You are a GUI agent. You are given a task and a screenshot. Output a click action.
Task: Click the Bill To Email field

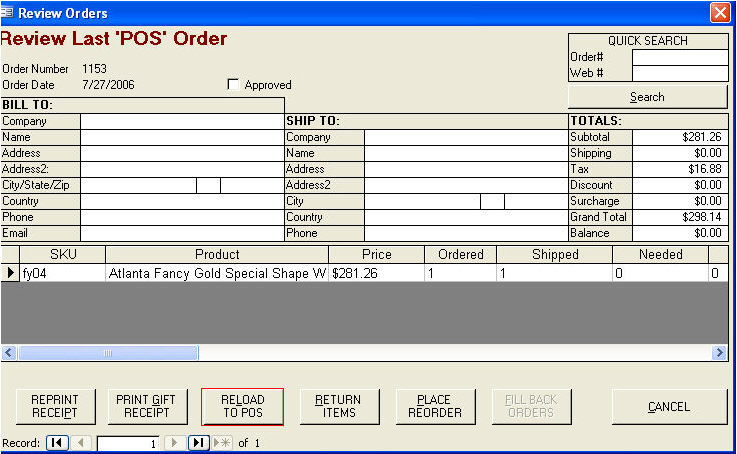click(182, 233)
